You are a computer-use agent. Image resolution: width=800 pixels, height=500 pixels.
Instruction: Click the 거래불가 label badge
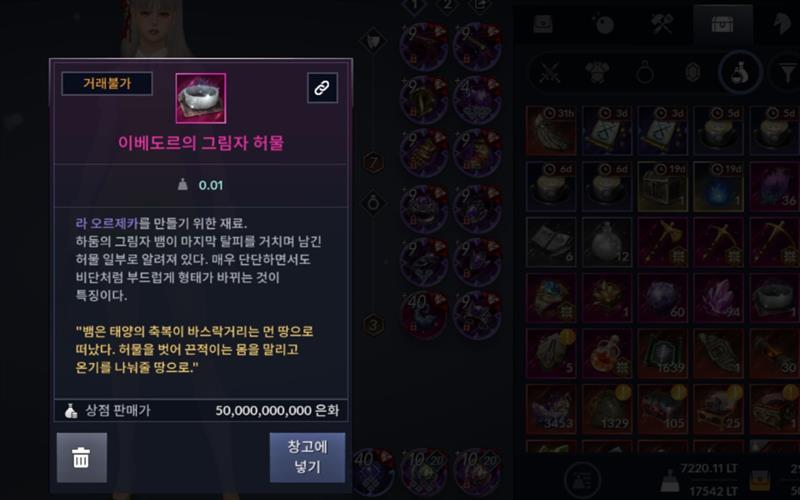click(x=107, y=84)
